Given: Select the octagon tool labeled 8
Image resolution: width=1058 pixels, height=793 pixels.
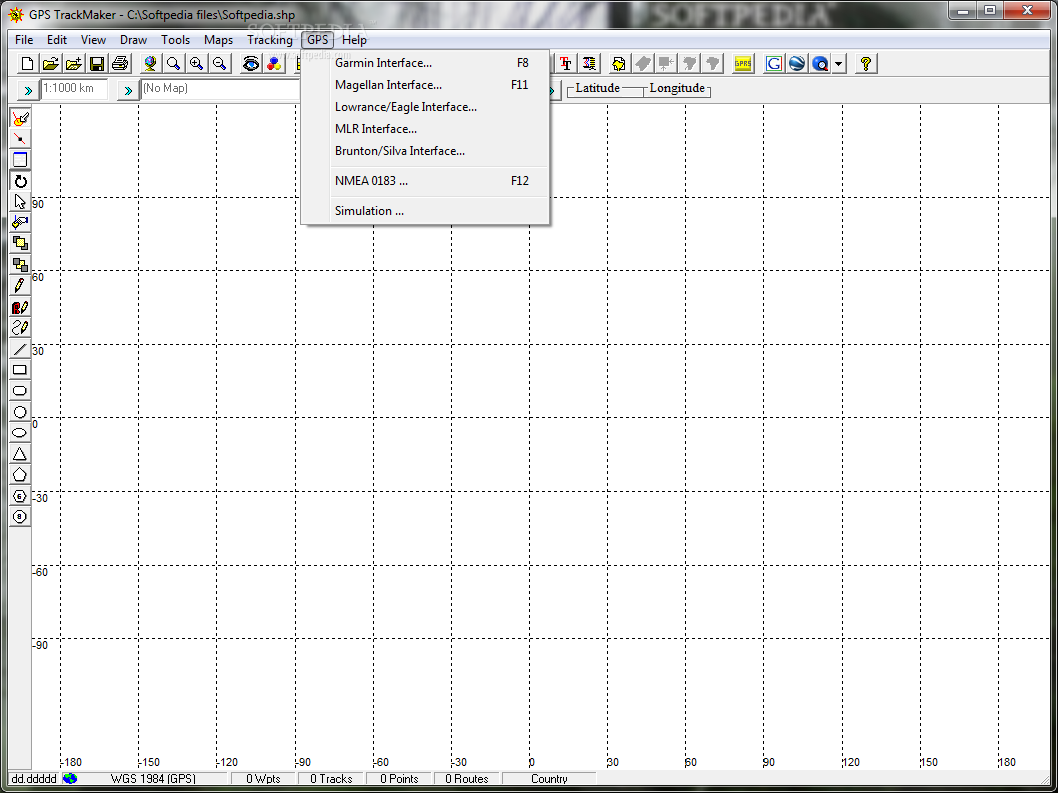Looking at the screenshot, I should pyautogui.click(x=20, y=516).
